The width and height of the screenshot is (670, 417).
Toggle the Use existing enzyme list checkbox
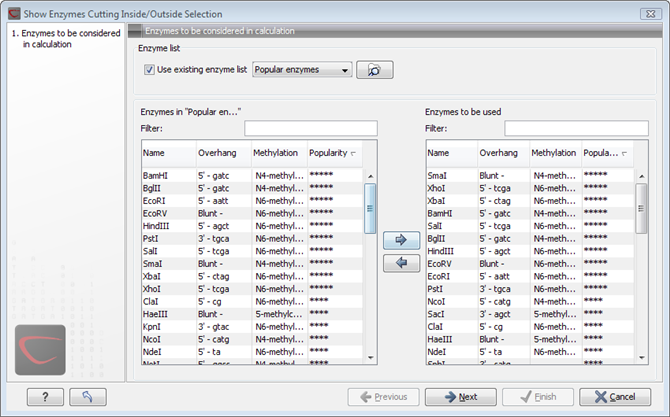coord(150,70)
